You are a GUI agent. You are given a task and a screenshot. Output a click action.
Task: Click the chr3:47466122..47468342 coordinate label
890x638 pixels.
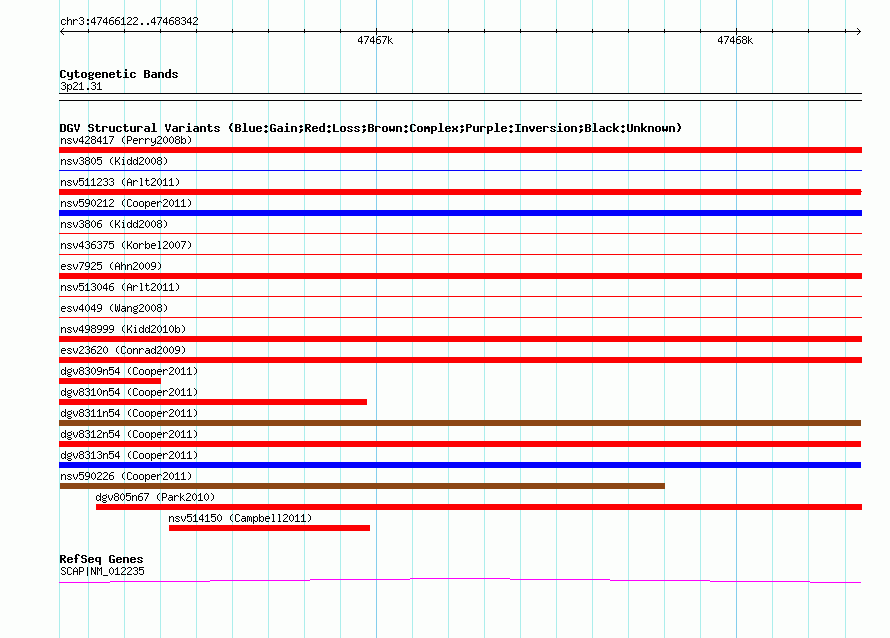pyautogui.click(x=129, y=22)
